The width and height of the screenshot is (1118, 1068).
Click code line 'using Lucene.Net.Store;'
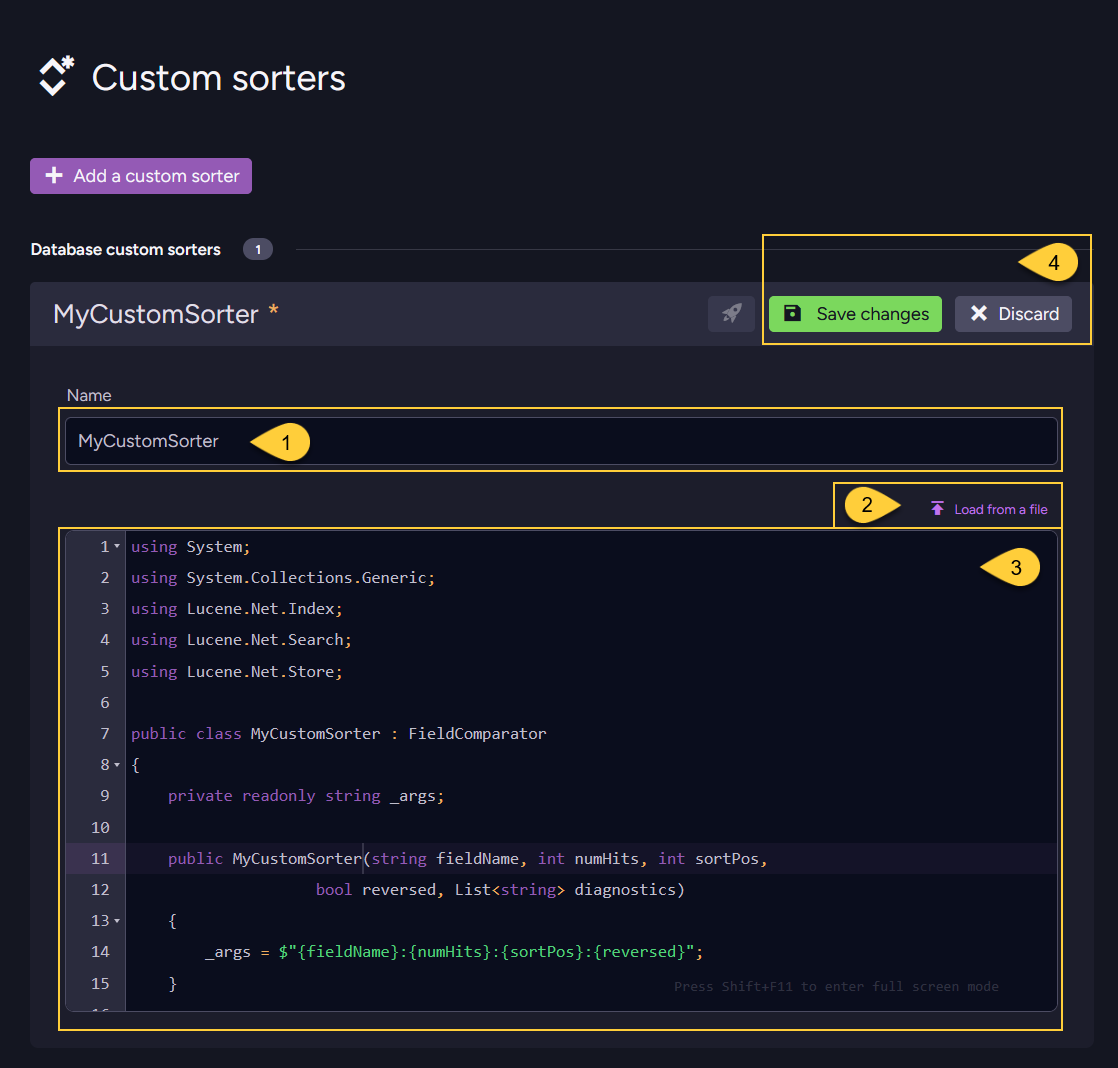(x=237, y=672)
